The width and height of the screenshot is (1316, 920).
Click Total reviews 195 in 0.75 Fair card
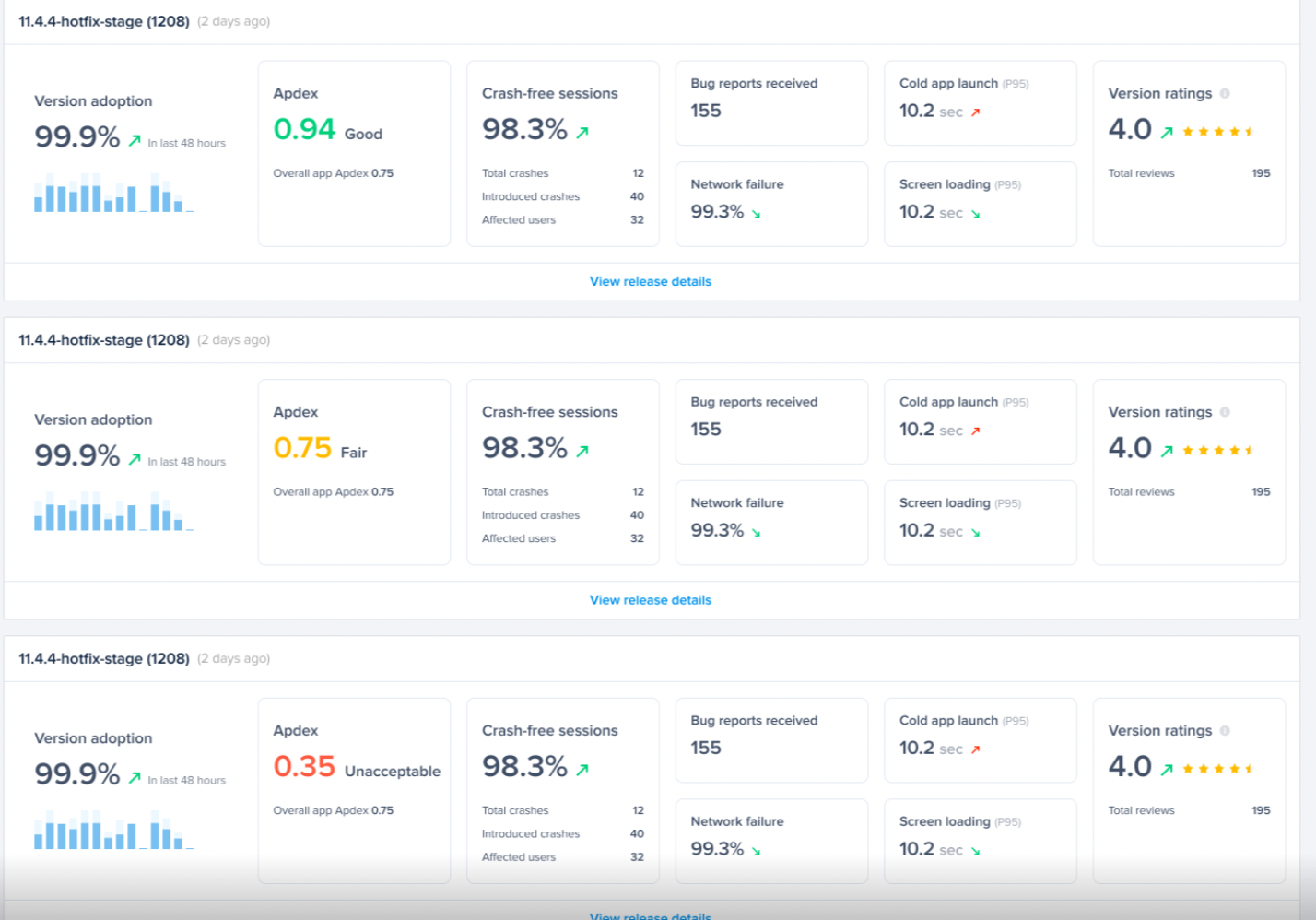click(x=1189, y=492)
